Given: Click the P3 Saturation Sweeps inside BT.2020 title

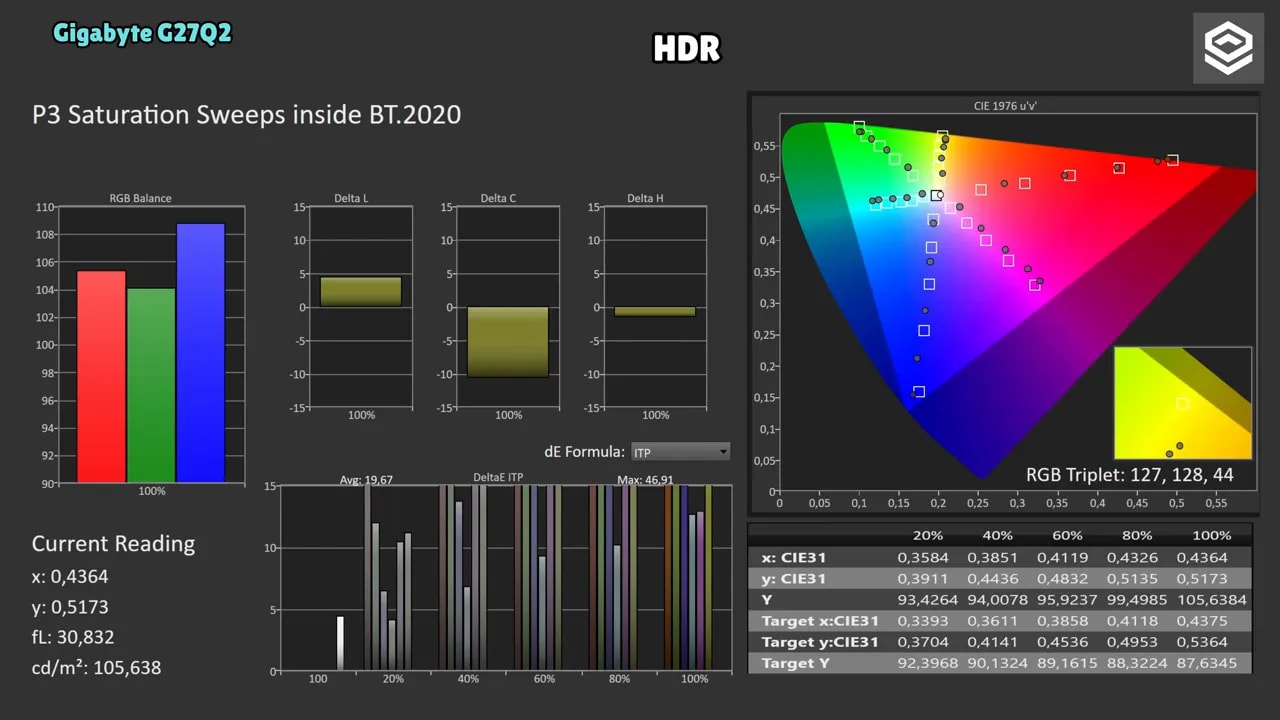Looking at the screenshot, I should click(247, 114).
